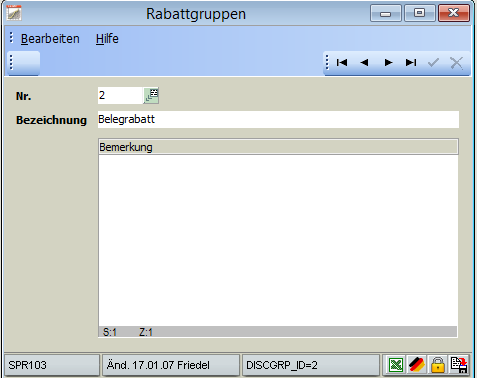Screen dimensions: 477x378
Task: Go to the first record
Action: tap(342, 62)
